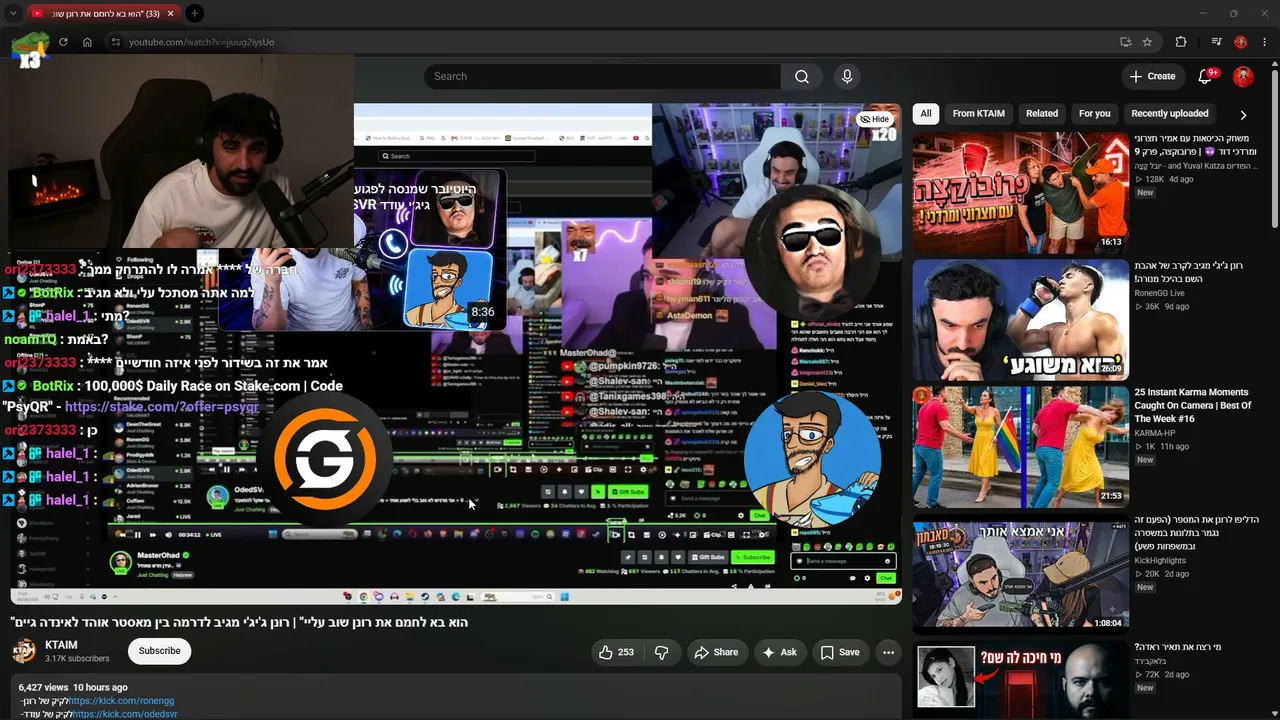The width and height of the screenshot is (1280, 720).
Task: Open the 21:53 Instant Karma thumbnail
Action: tap(1020, 447)
